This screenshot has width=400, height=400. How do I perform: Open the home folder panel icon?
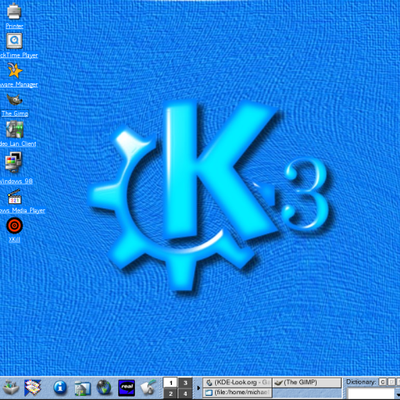tap(82, 388)
